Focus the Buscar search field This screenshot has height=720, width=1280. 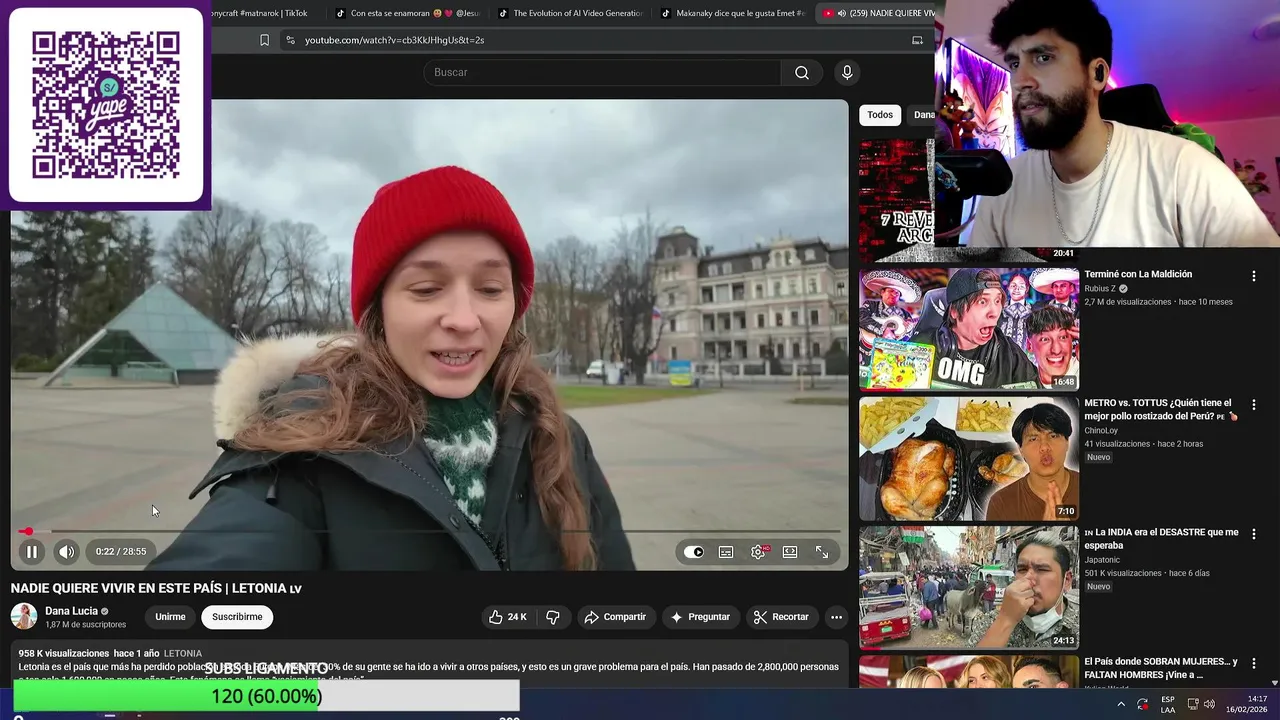pos(602,72)
